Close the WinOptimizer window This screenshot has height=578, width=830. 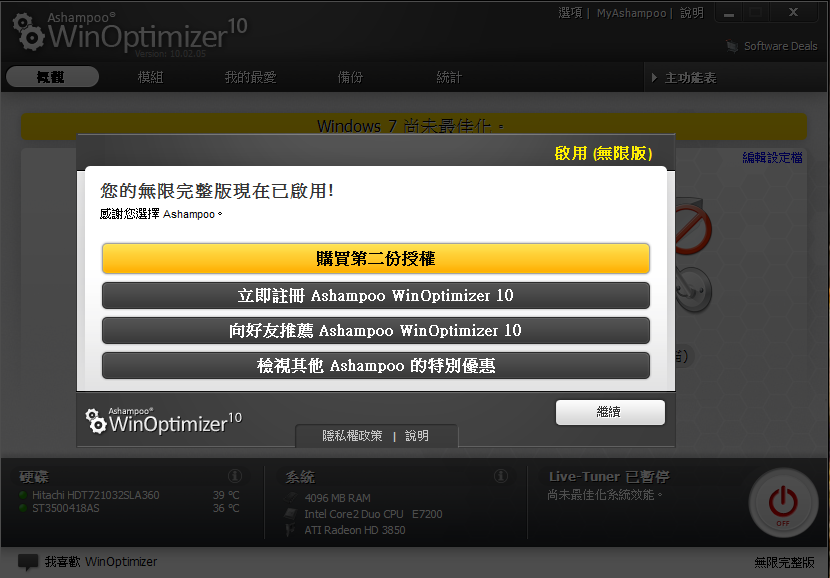793,13
